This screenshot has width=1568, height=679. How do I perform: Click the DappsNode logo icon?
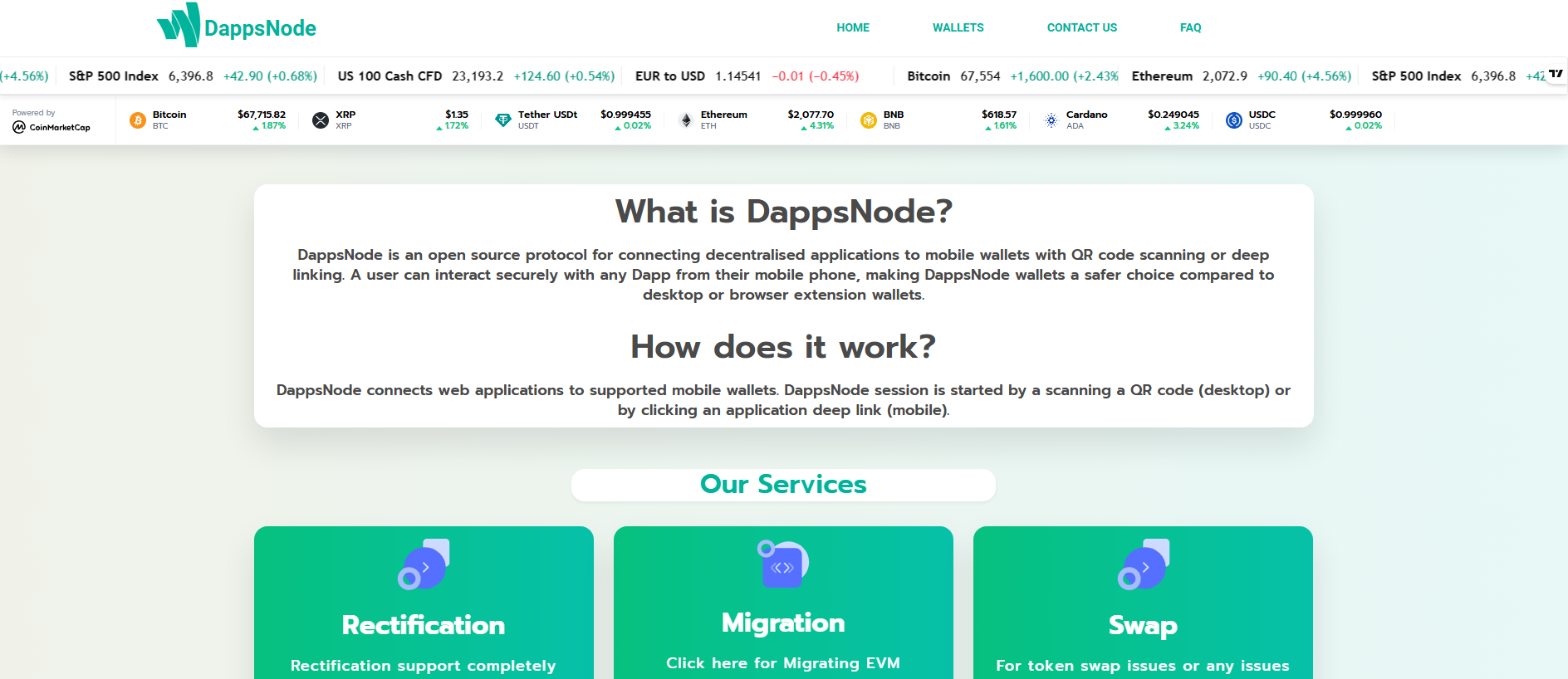coord(179,25)
